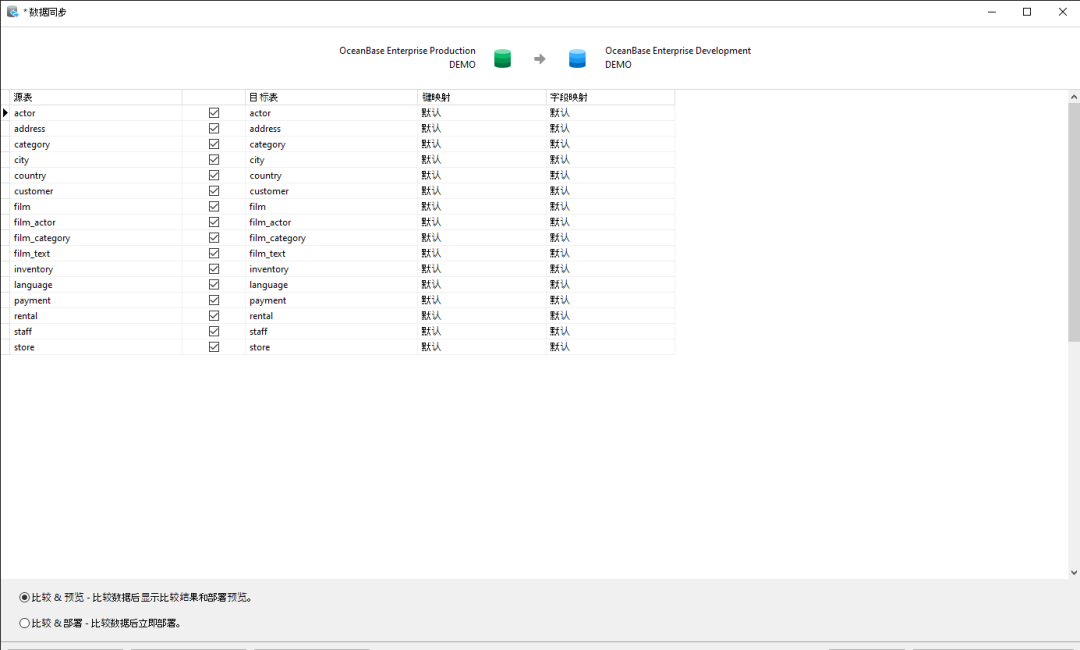Open target table cell for address row
This screenshot has height=650, width=1080.
tap(331, 128)
